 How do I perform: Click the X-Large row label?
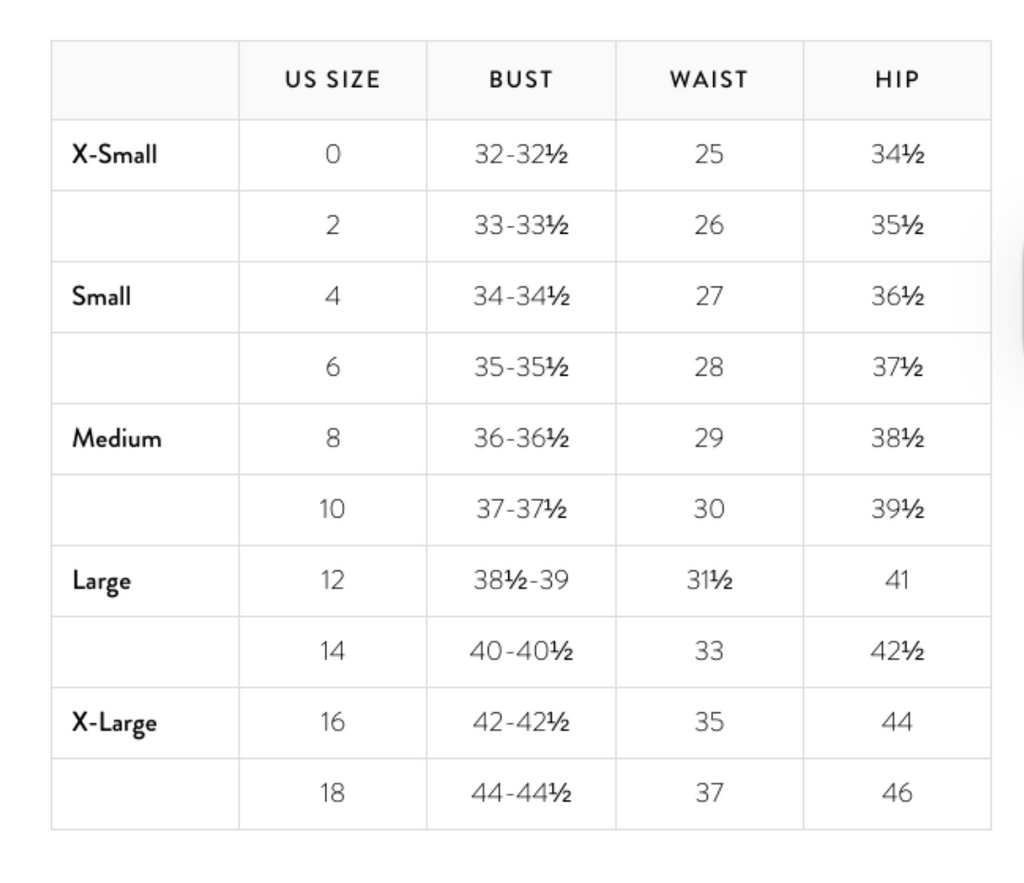(x=114, y=723)
